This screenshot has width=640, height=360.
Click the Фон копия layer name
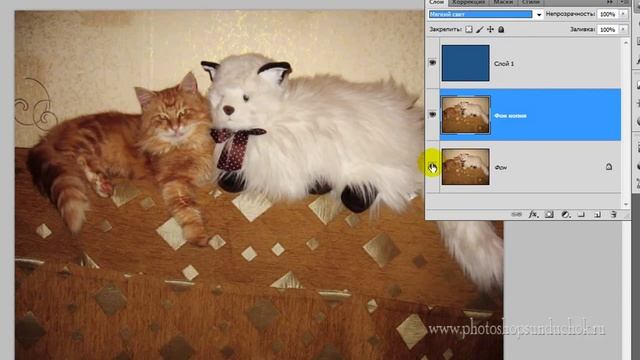point(510,116)
